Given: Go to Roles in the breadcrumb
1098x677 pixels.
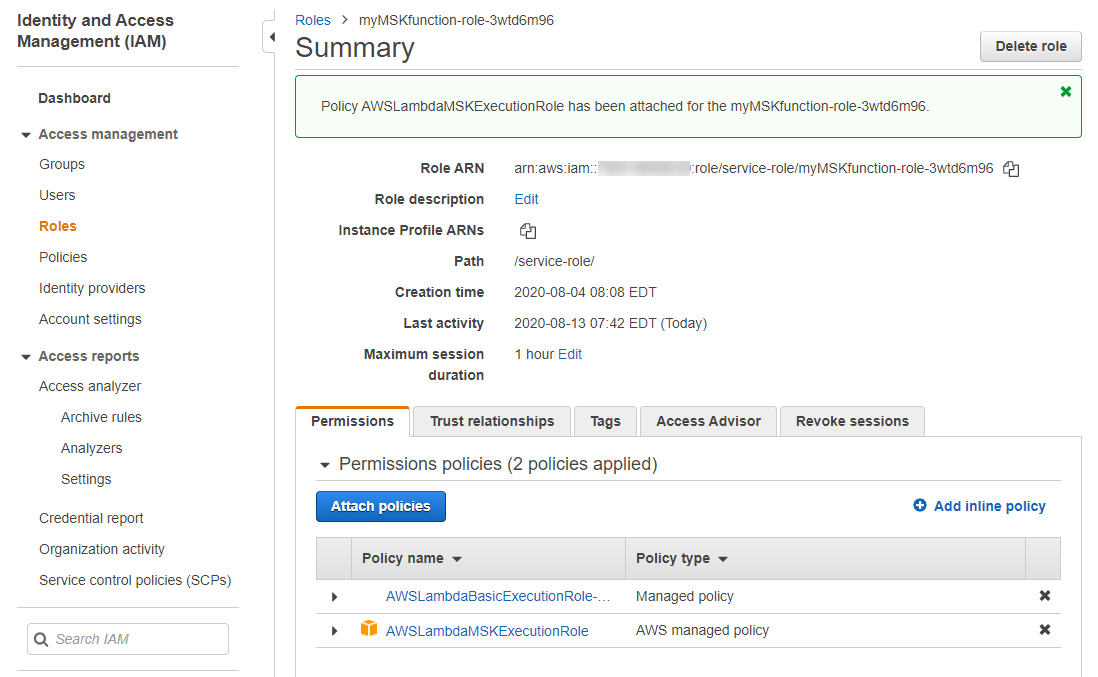Looking at the screenshot, I should 312,20.
